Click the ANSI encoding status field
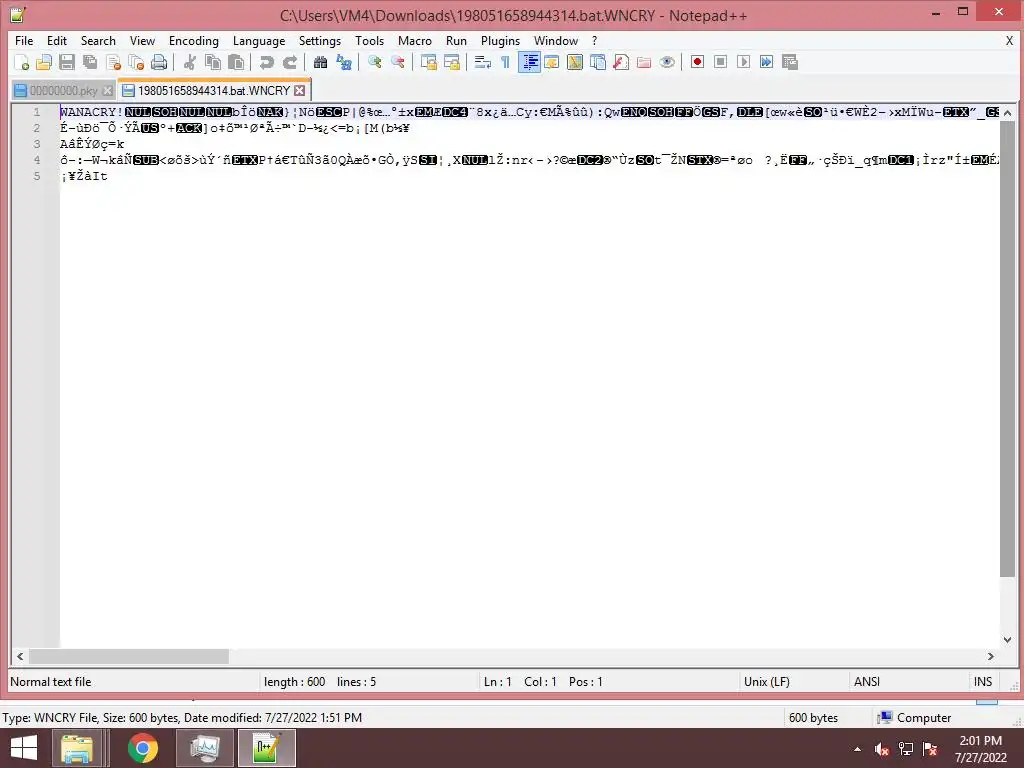The height and width of the screenshot is (768, 1024). pos(867,682)
